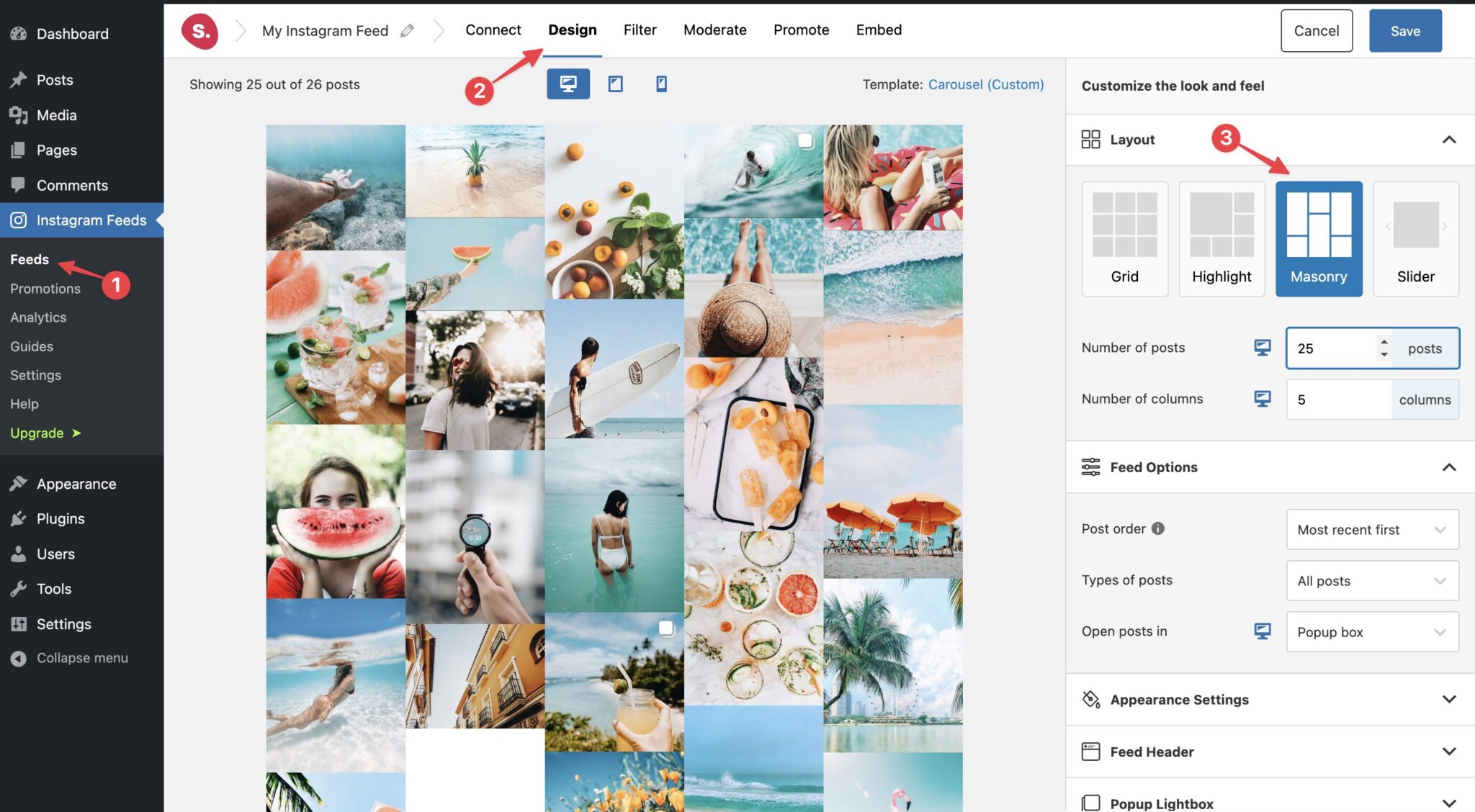Open the Carousel (Custom) template link
The image size is (1475, 812).
pyautogui.click(x=986, y=84)
